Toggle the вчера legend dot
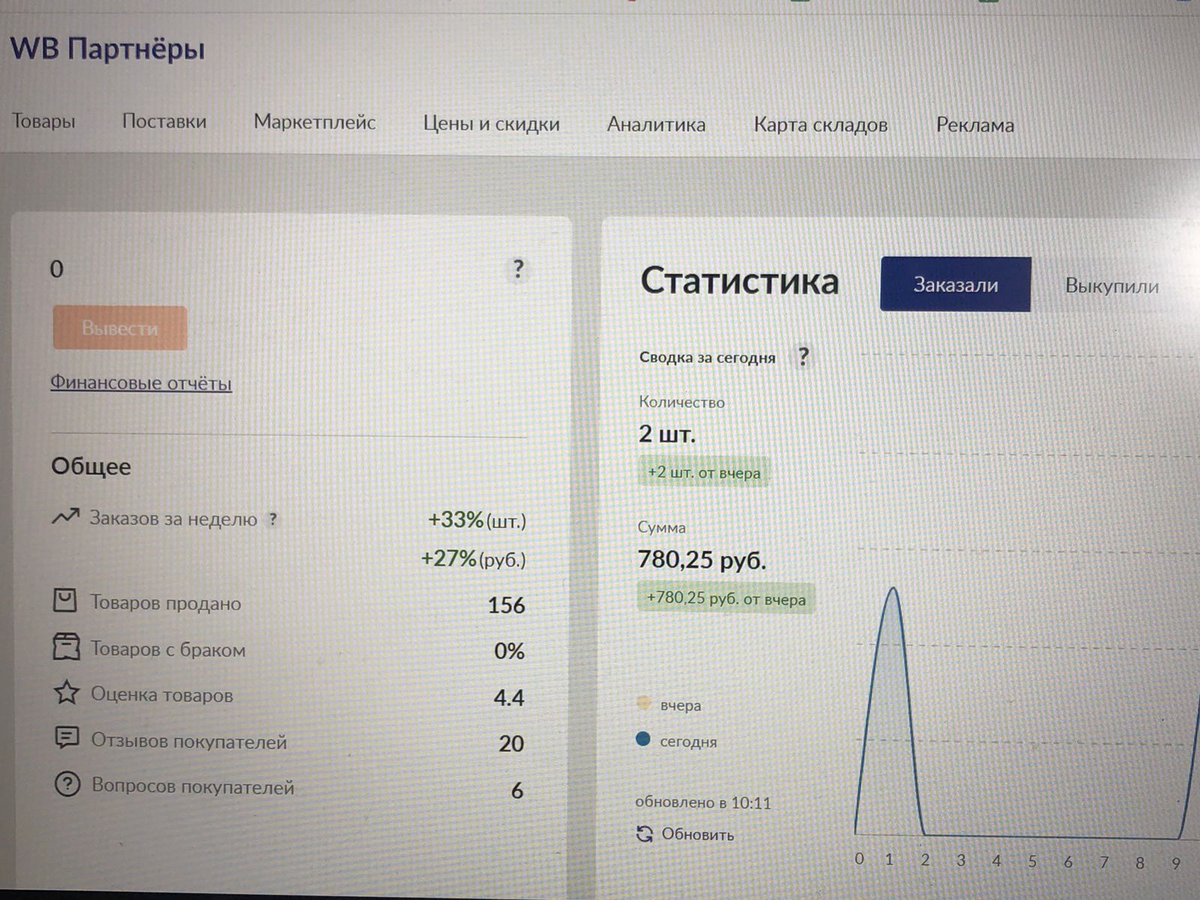1200x900 pixels. 643,703
